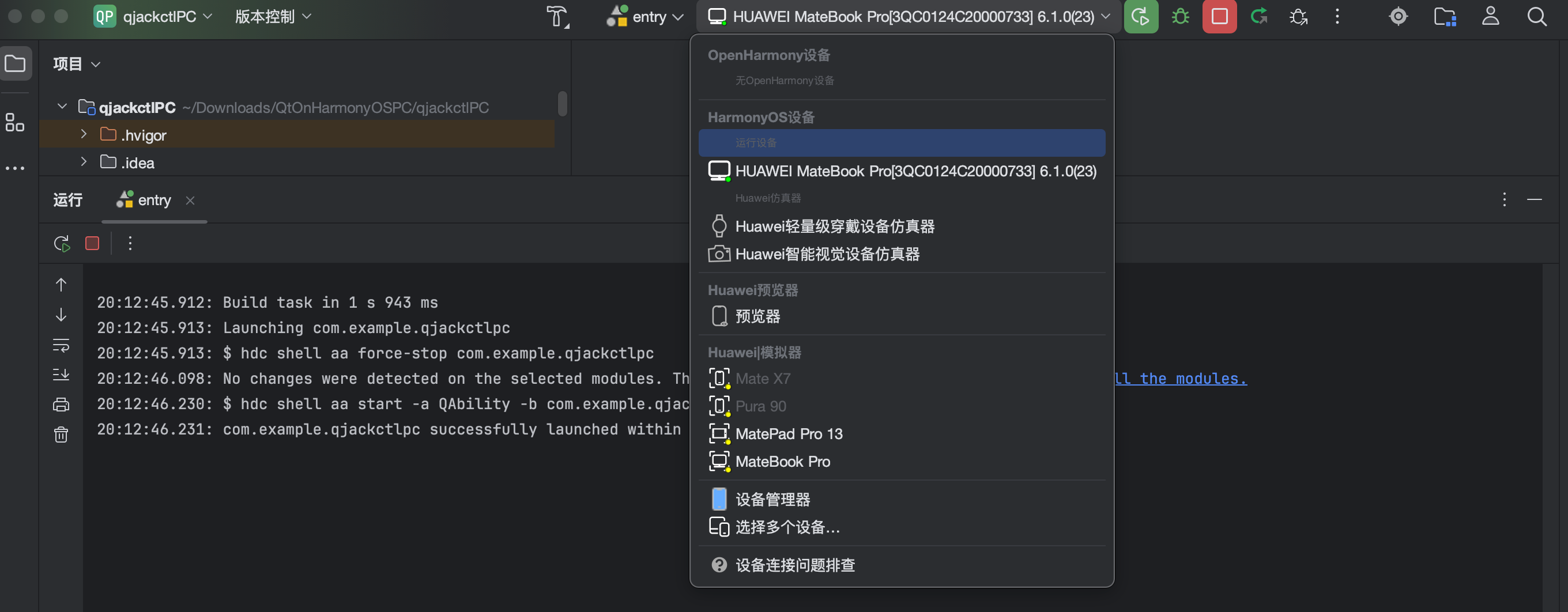Image resolution: width=1568 pixels, height=612 pixels.
Task: Attach debugger to process icon
Action: 1298,17
